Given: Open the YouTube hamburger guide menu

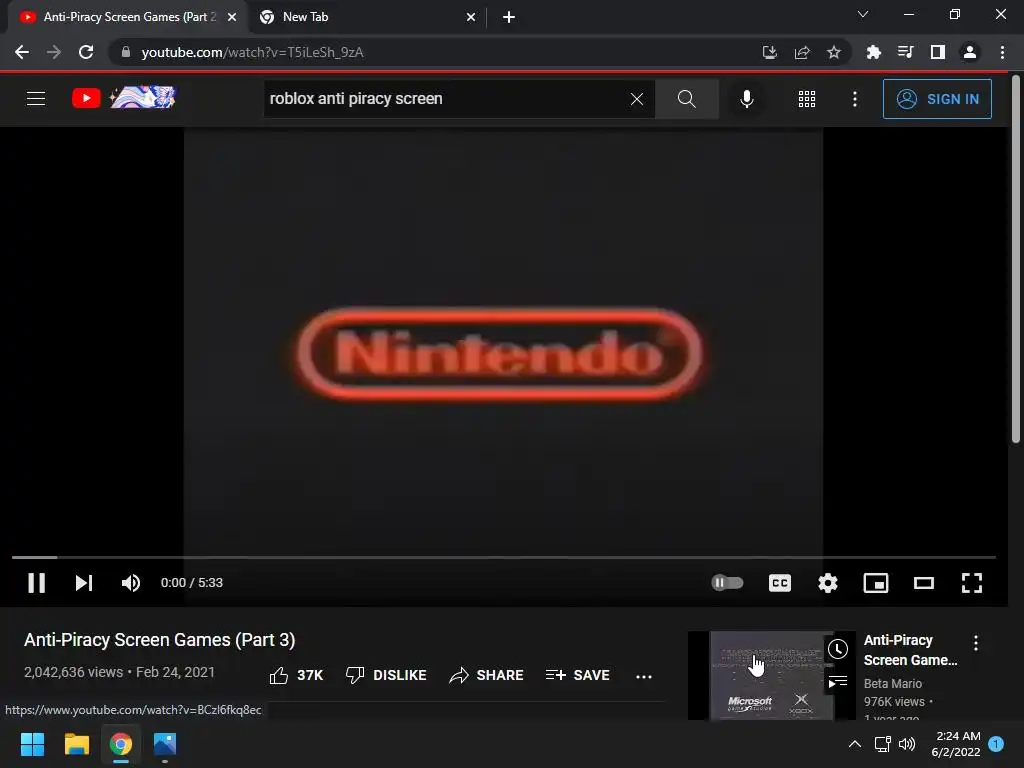Looking at the screenshot, I should tap(36, 99).
